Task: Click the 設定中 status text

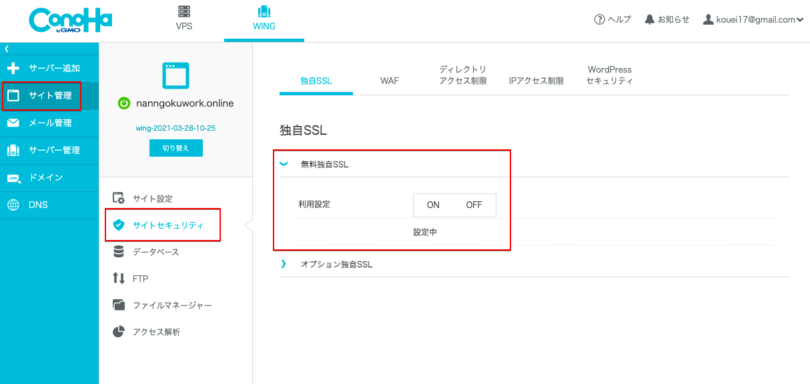Action: [425, 233]
